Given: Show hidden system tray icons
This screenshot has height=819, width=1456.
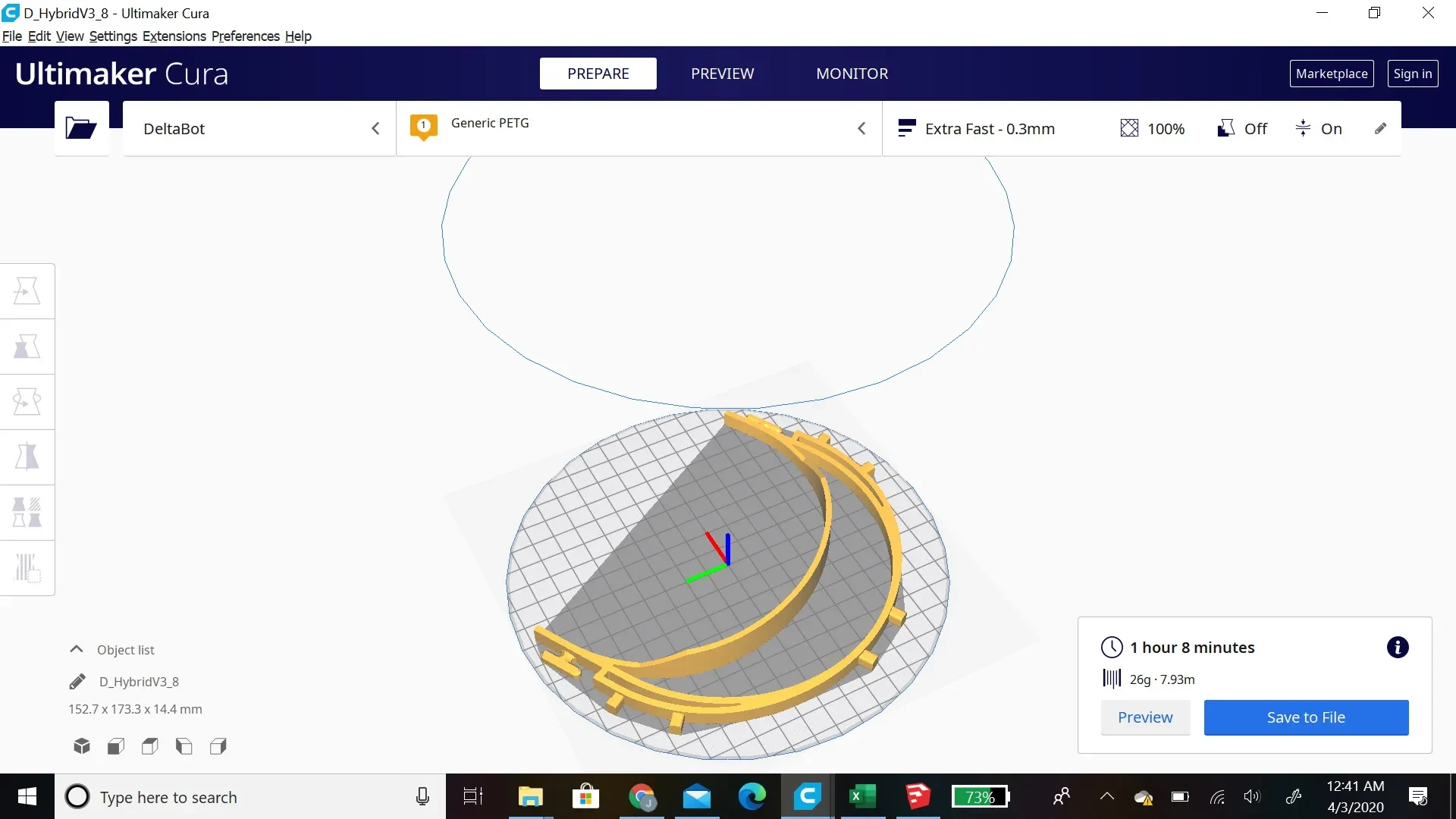Looking at the screenshot, I should click(x=1107, y=796).
